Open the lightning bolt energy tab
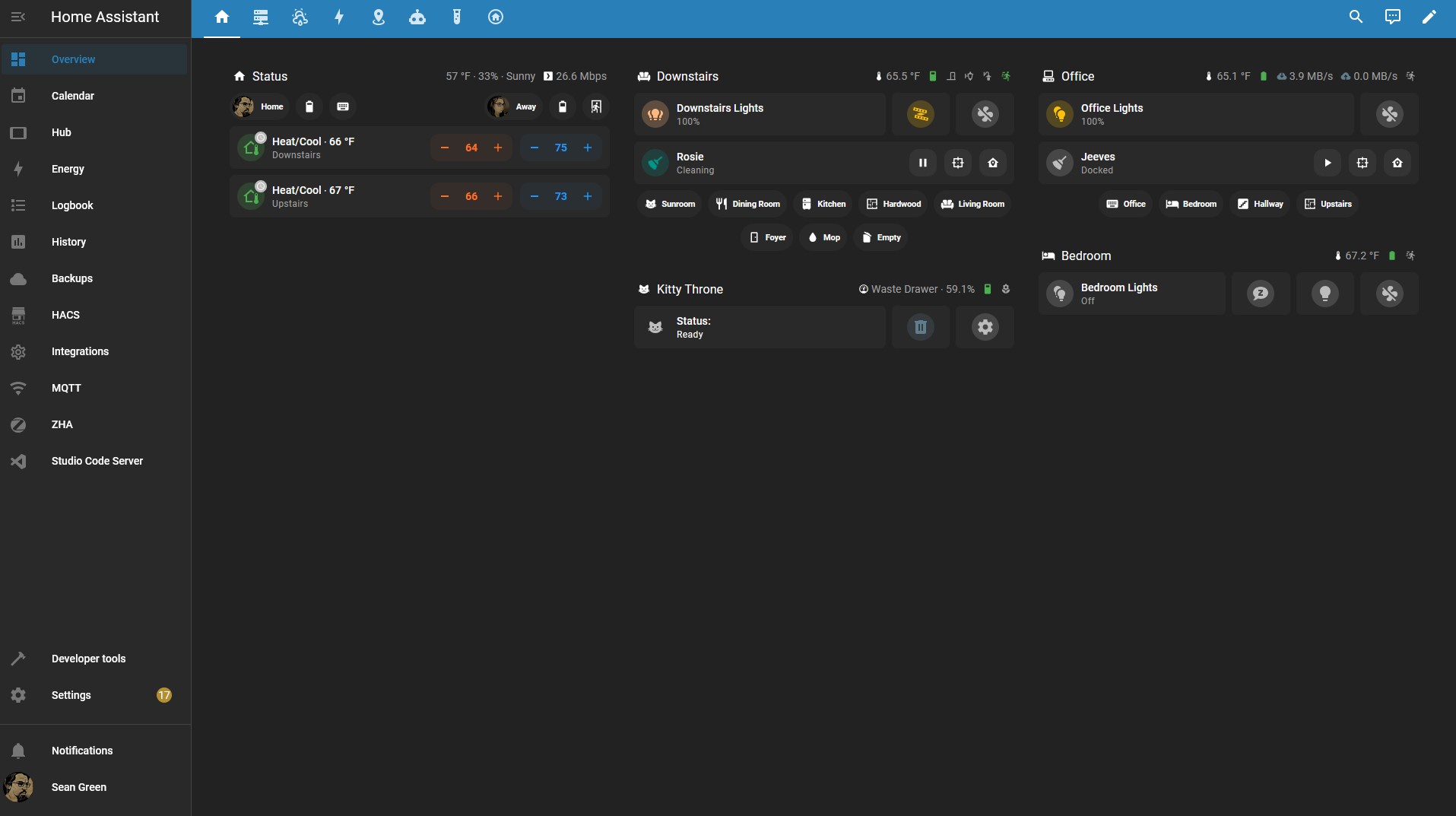This screenshot has width=1456, height=816. click(339, 17)
